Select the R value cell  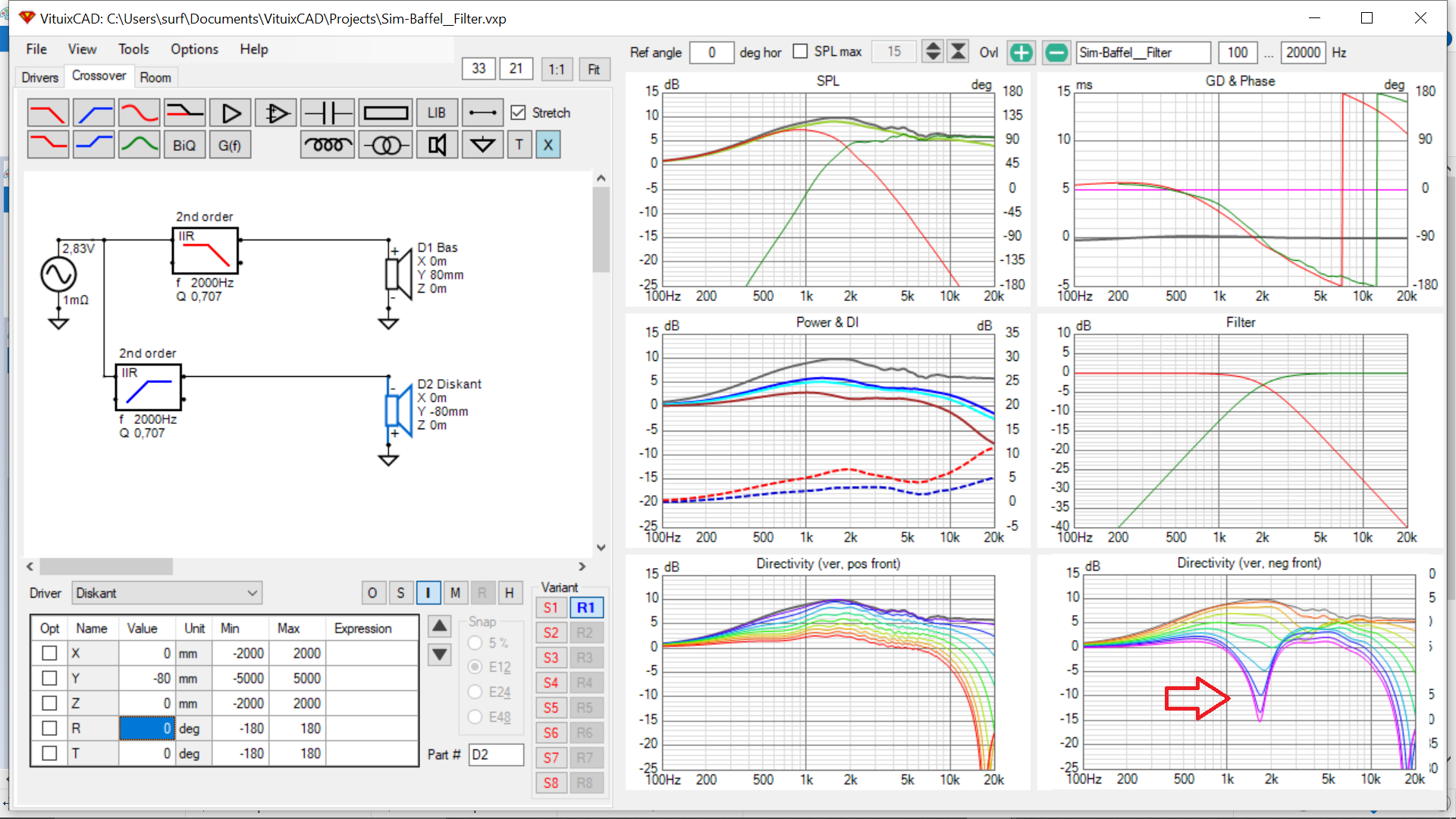(x=147, y=728)
